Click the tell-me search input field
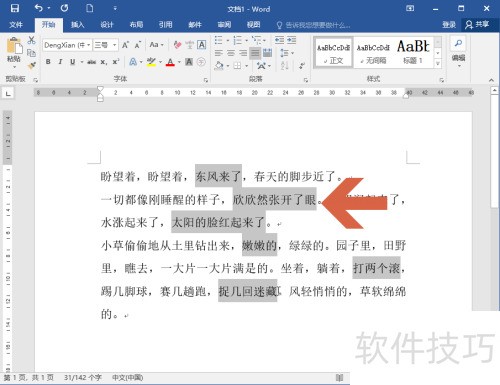This screenshot has width=500, height=385. point(314,25)
